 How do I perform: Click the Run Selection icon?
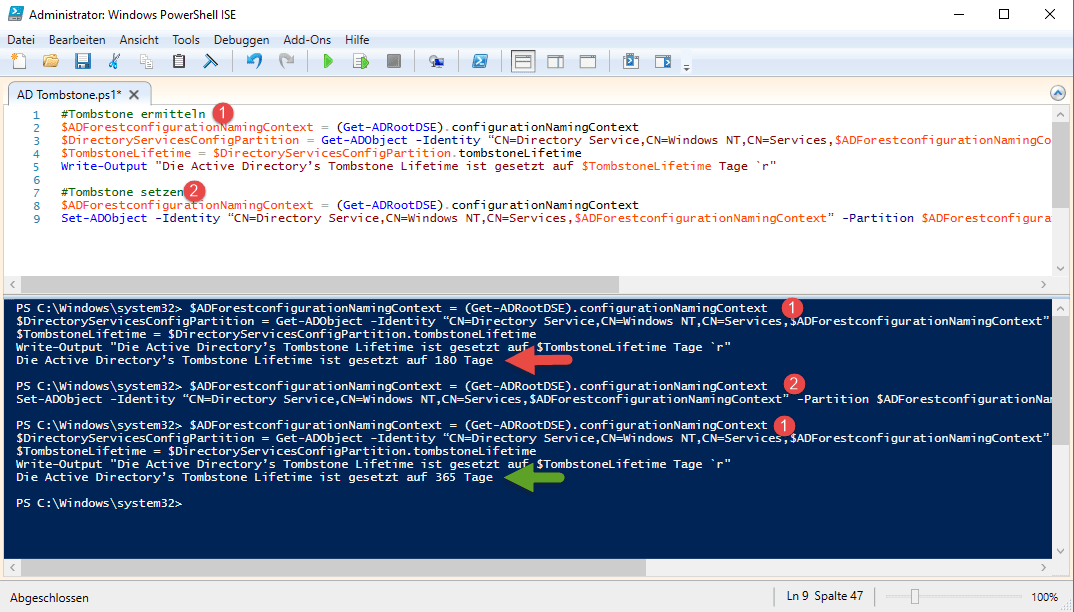[361, 62]
